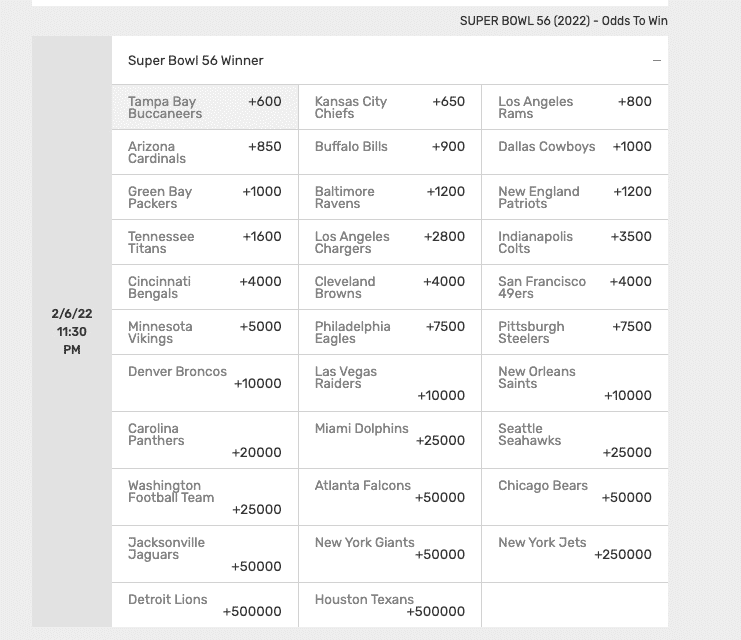Pick New England Patriots +1200 odds
The height and width of the screenshot is (640, 741).
pyautogui.click(x=575, y=197)
